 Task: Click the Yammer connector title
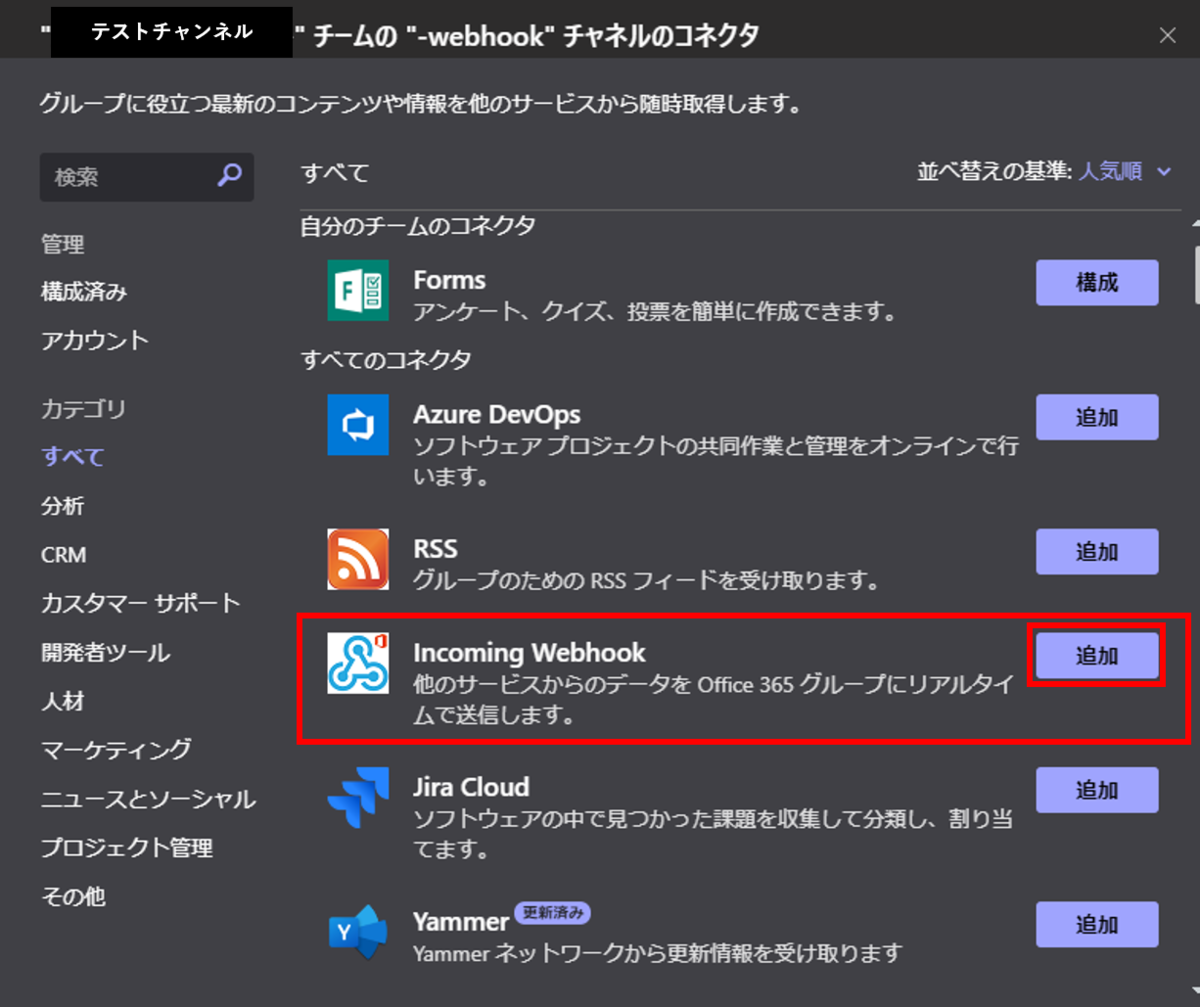(x=462, y=921)
